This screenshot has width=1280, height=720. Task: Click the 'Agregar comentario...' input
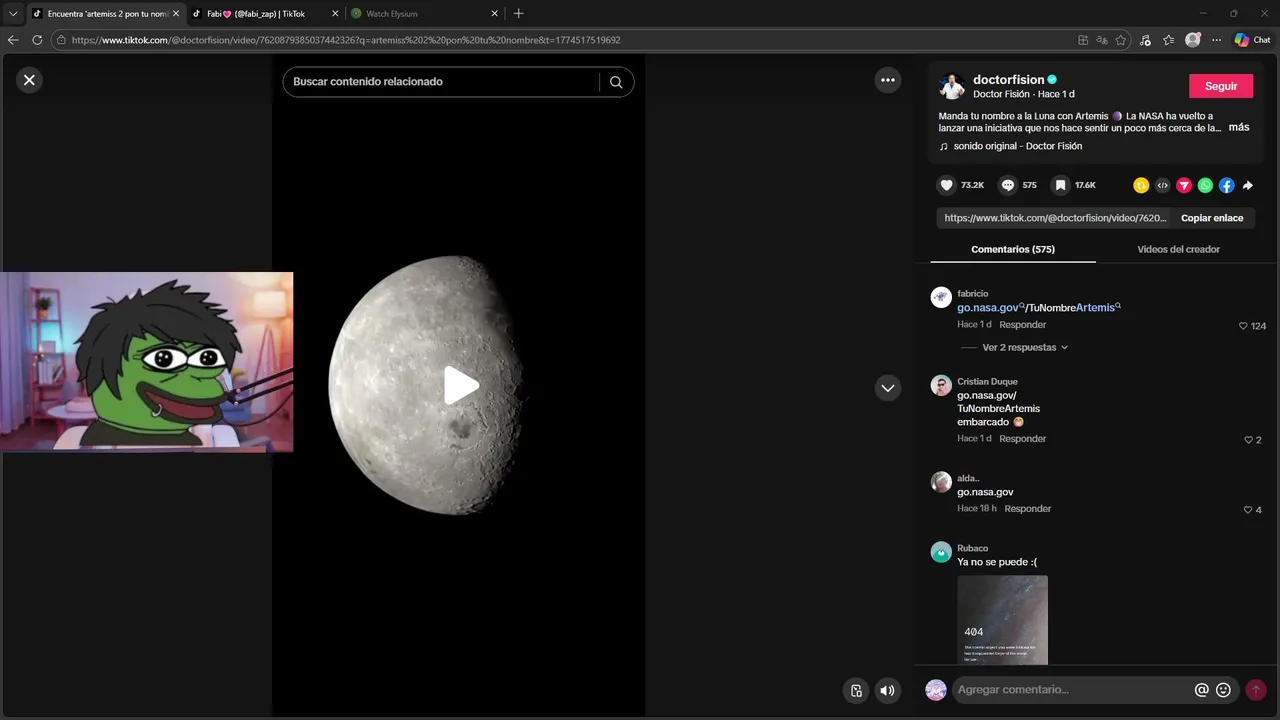click(1072, 690)
